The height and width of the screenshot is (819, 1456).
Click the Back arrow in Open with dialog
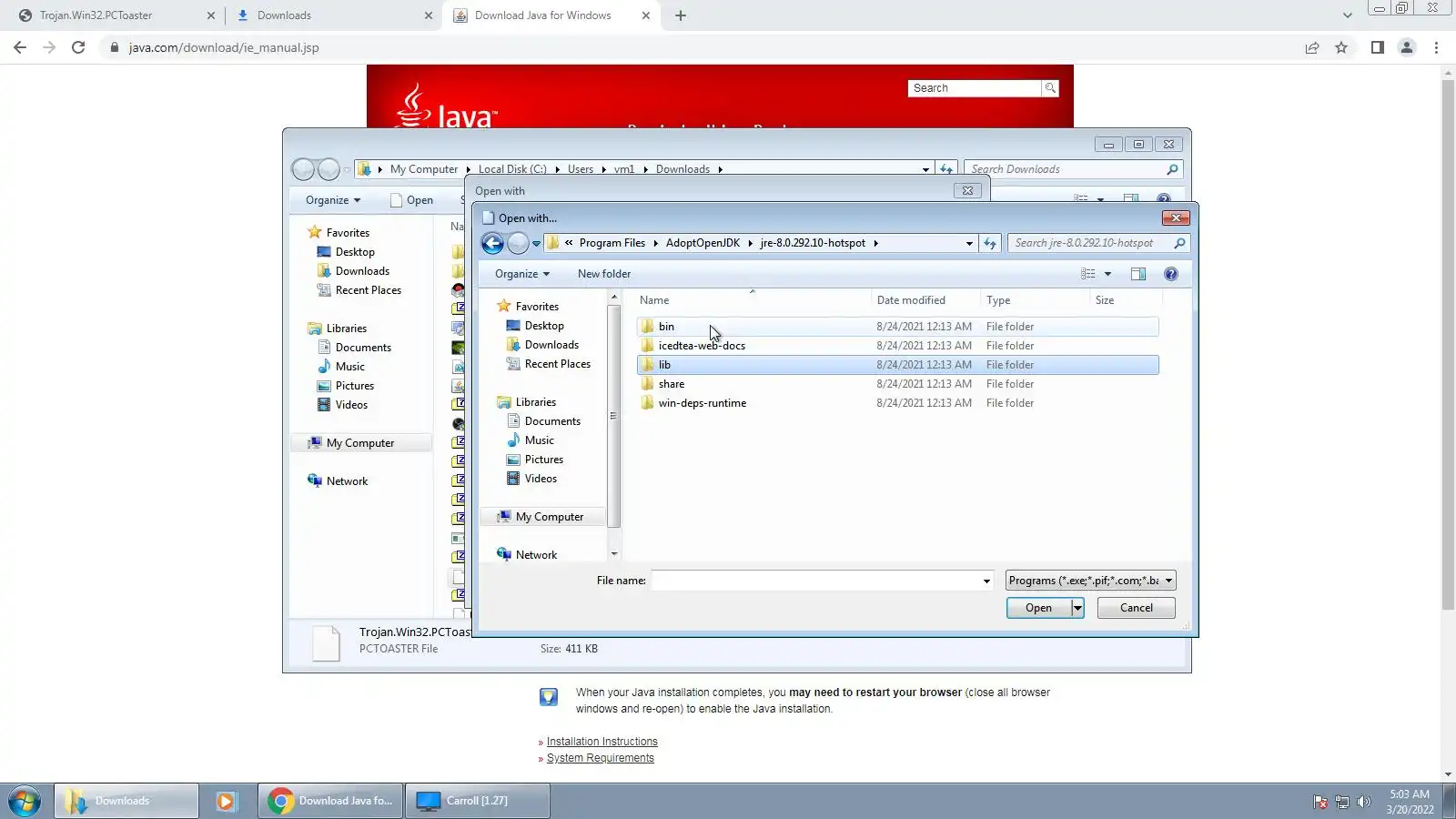[492, 243]
